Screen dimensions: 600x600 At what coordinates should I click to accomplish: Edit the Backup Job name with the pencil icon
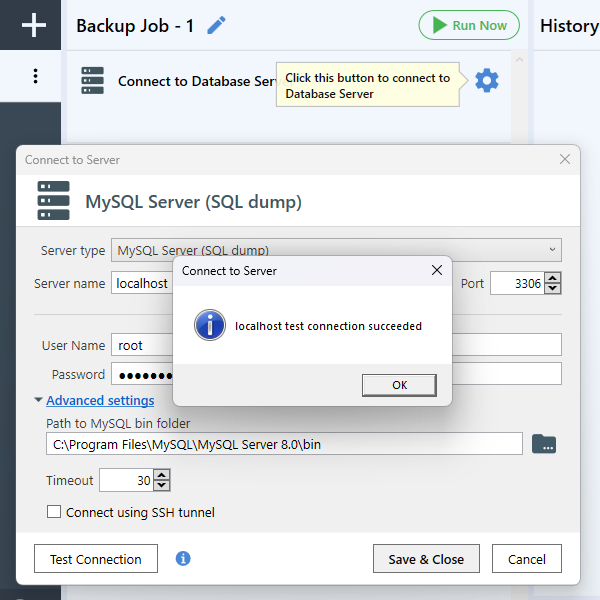pyautogui.click(x=216, y=26)
